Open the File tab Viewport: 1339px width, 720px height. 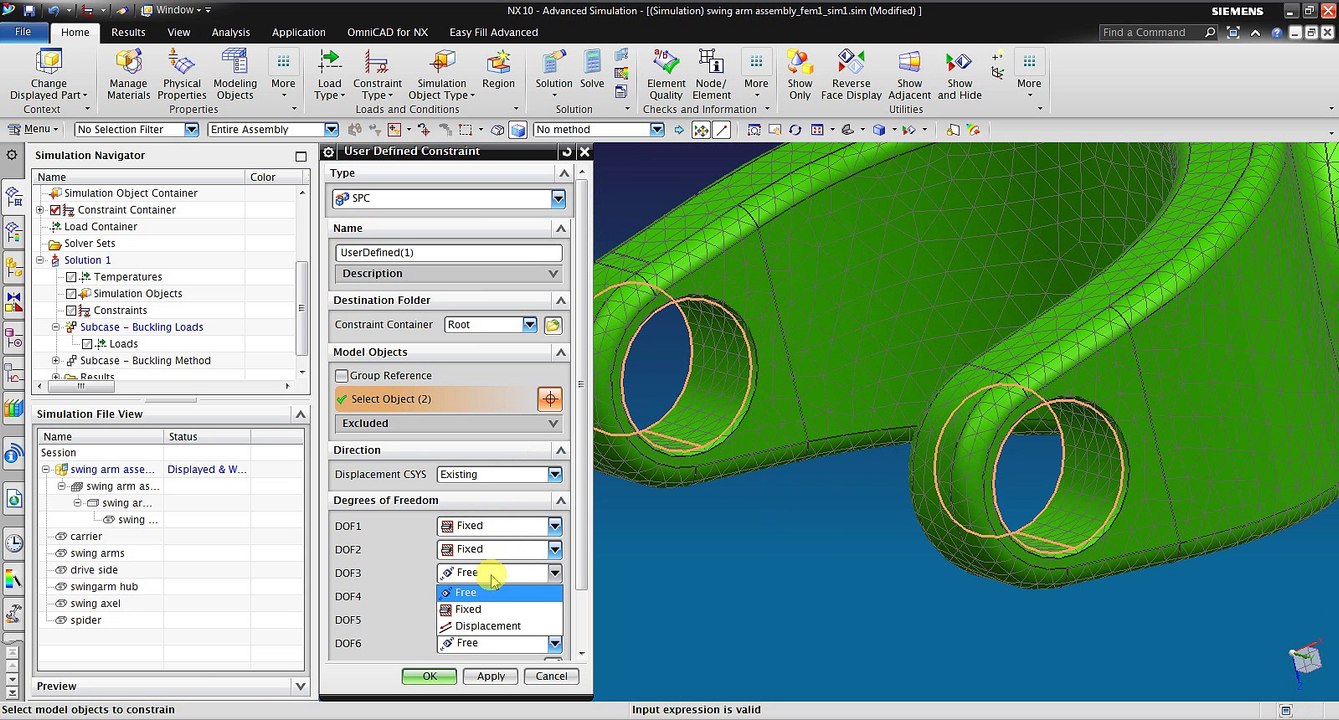(23, 32)
